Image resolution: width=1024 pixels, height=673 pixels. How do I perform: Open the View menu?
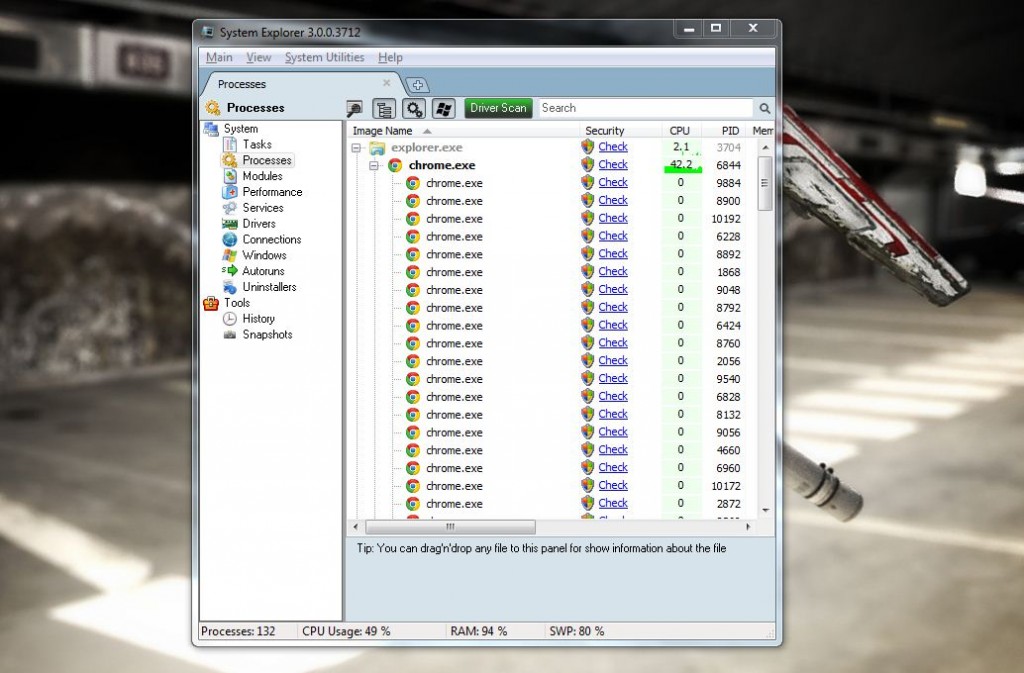pyautogui.click(x=259, y=57)
